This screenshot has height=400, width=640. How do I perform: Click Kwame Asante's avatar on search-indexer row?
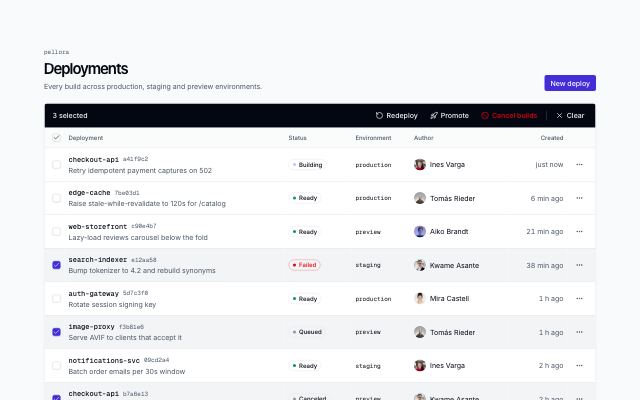point(420,265)
